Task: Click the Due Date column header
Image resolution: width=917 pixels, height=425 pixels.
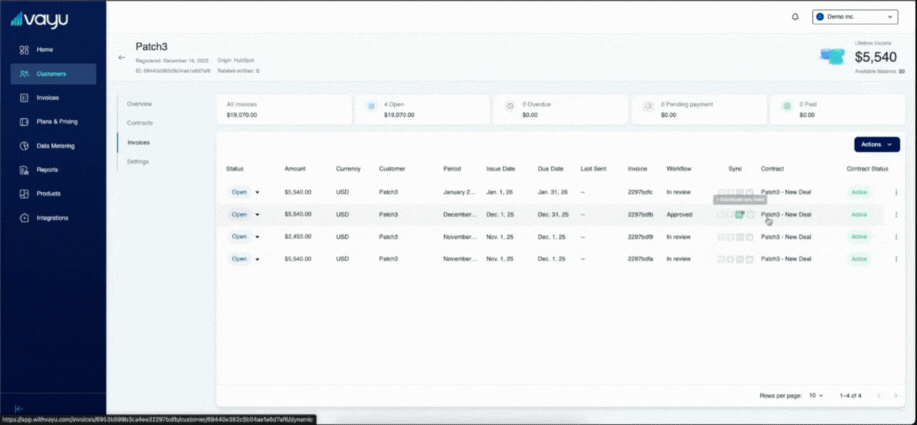Action: click(x=550, y=169)
